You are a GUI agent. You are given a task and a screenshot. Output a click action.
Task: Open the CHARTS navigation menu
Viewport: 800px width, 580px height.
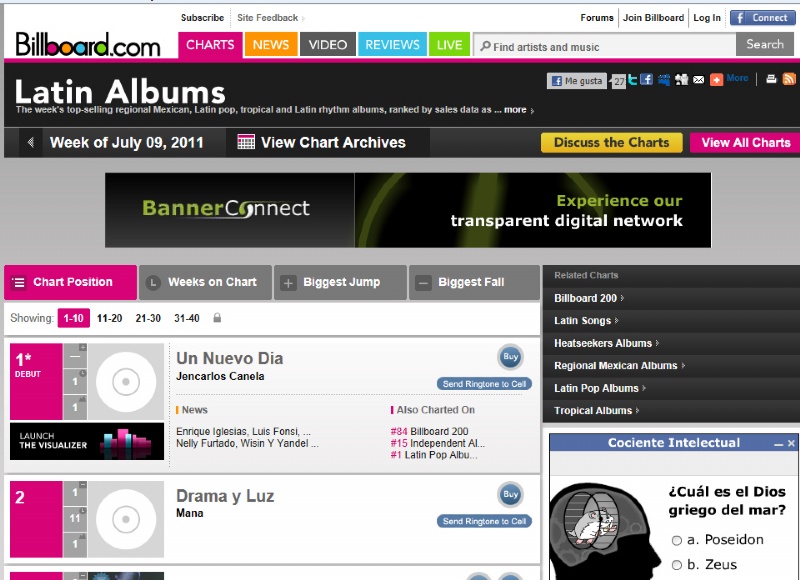210,45
